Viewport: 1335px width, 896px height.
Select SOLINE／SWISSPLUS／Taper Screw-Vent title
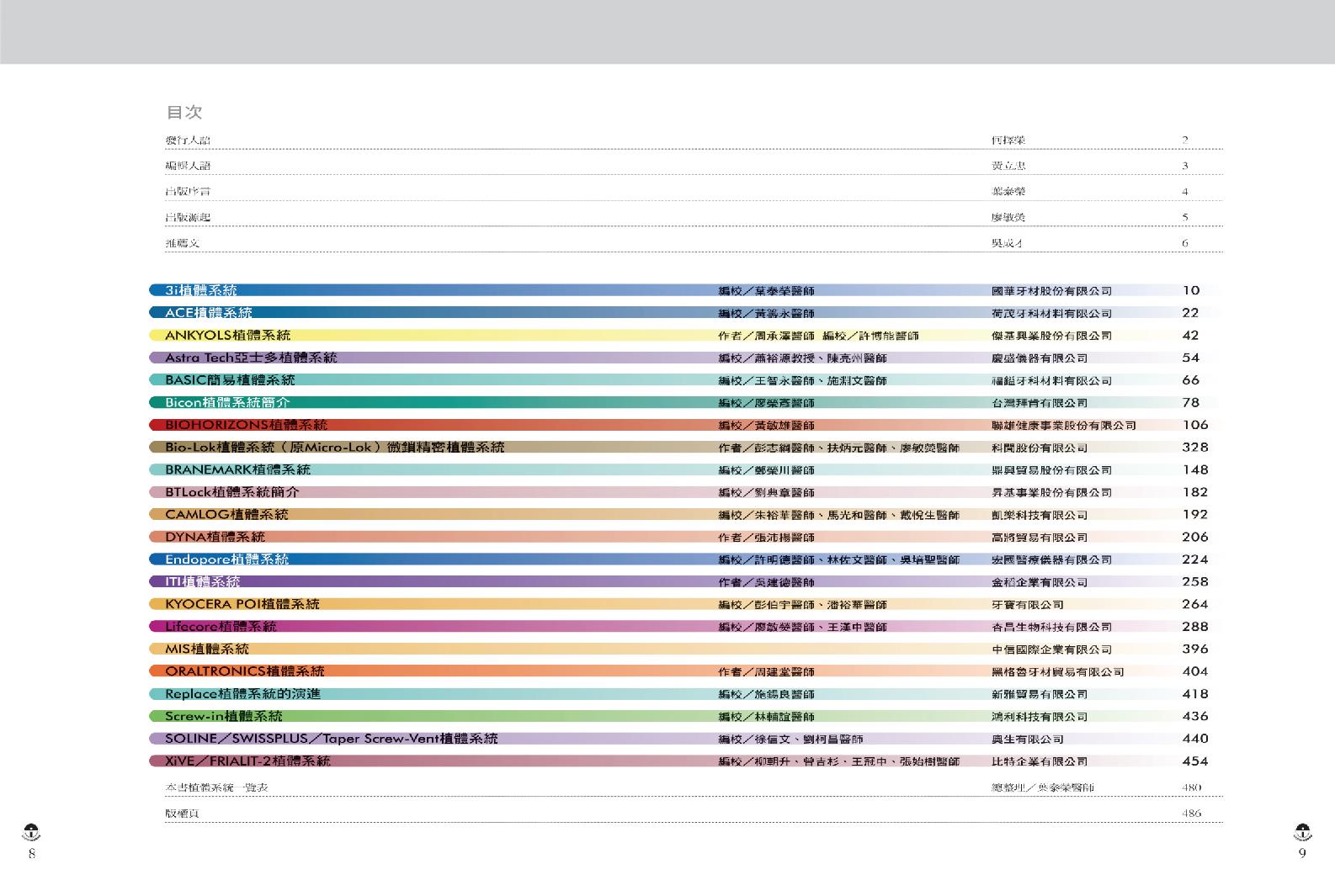pos(332,739)
